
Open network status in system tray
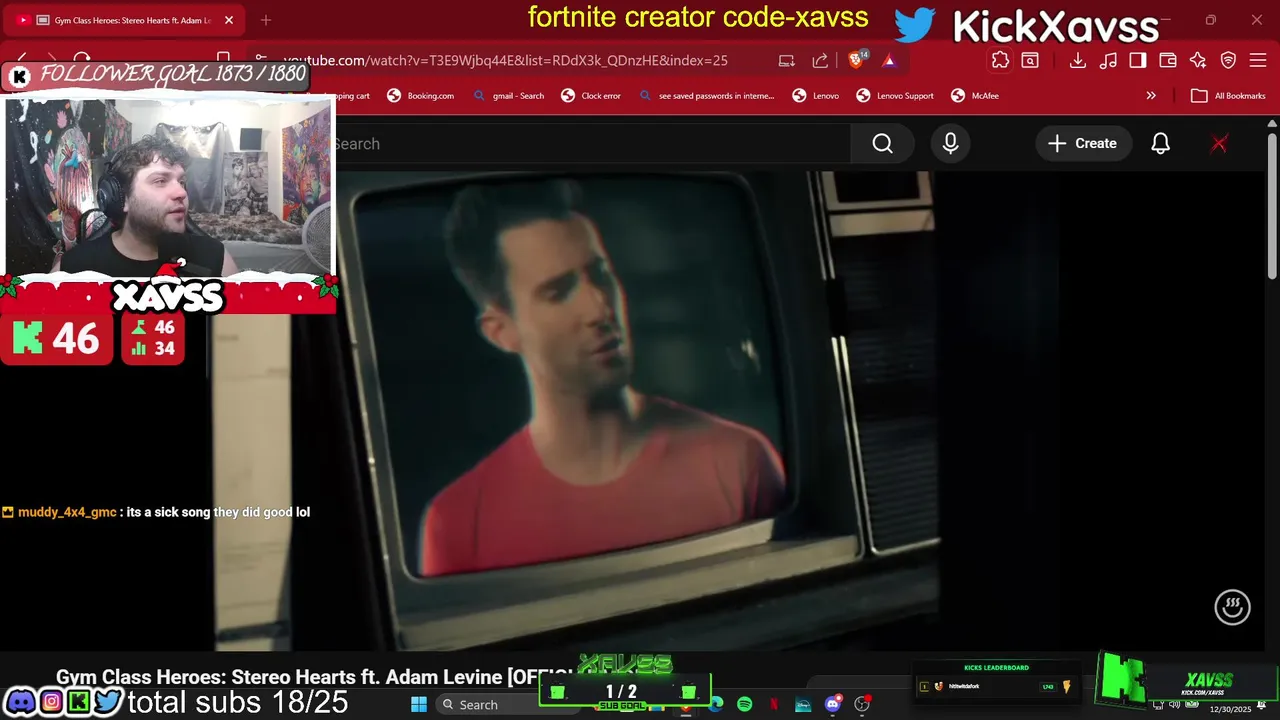[1158, 704]
